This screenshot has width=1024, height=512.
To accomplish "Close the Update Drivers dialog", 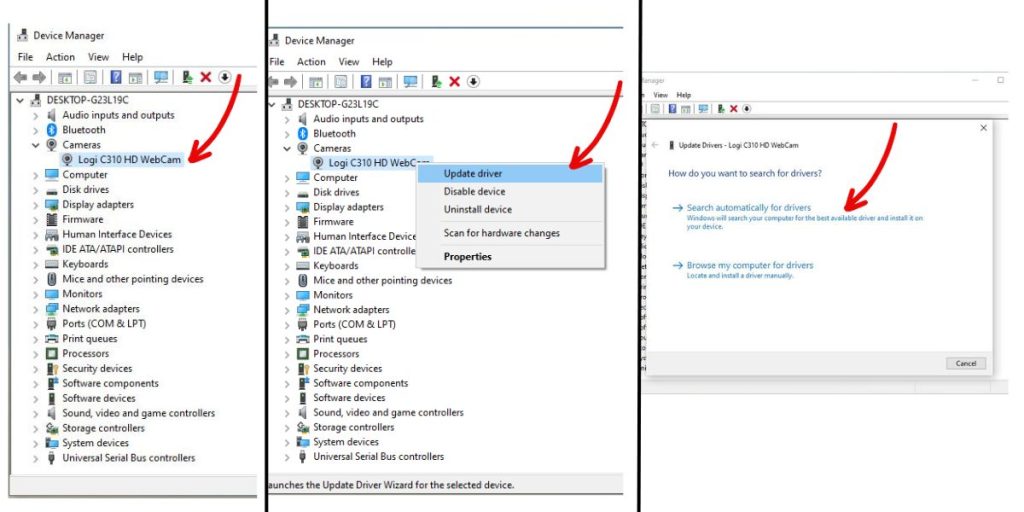I will (x=984, y=128).
